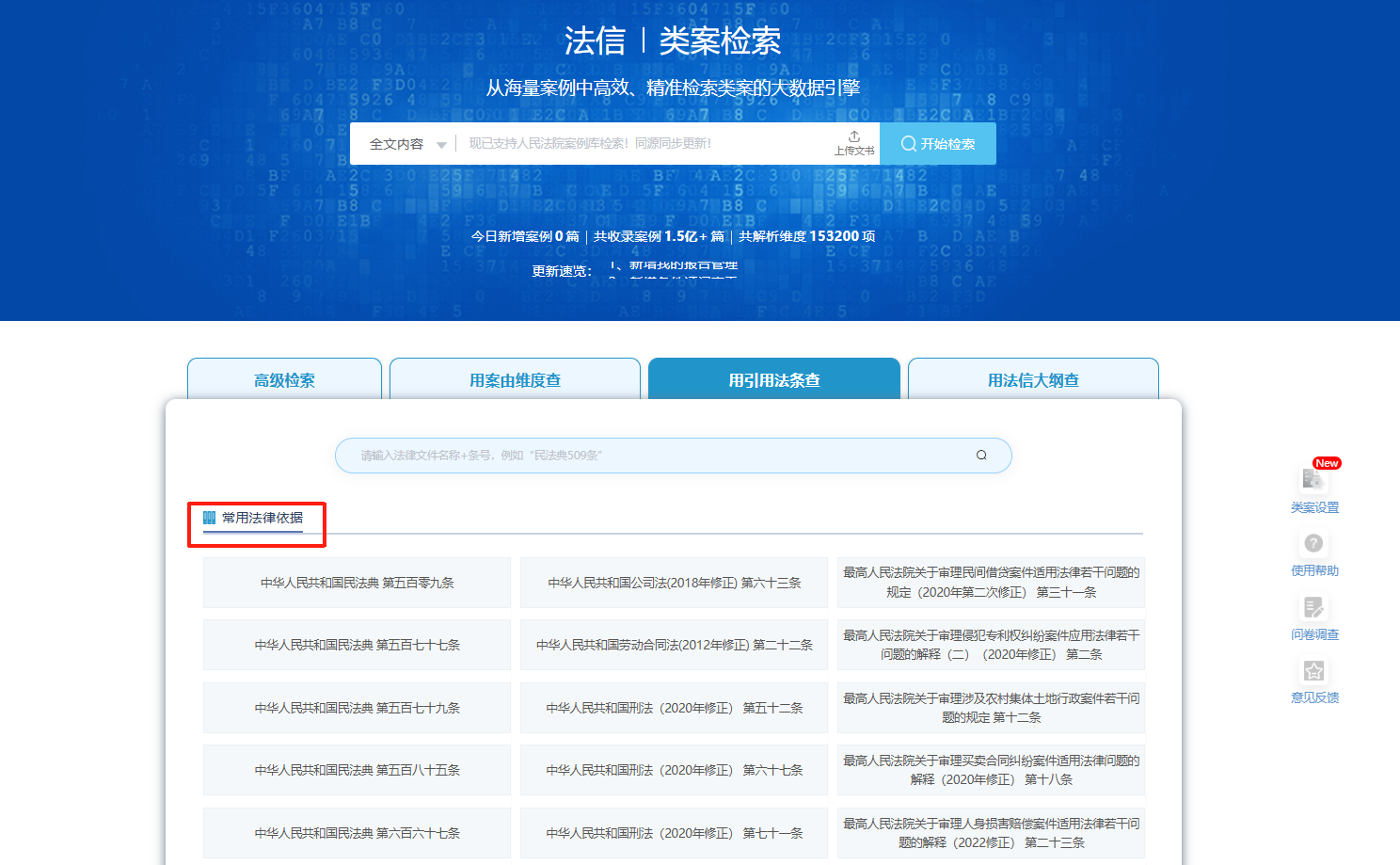Open 人身损害赔偿解释 第二十三条 entry
Viewport: 1400px width, 865px height.
click(x=991, y=833)
